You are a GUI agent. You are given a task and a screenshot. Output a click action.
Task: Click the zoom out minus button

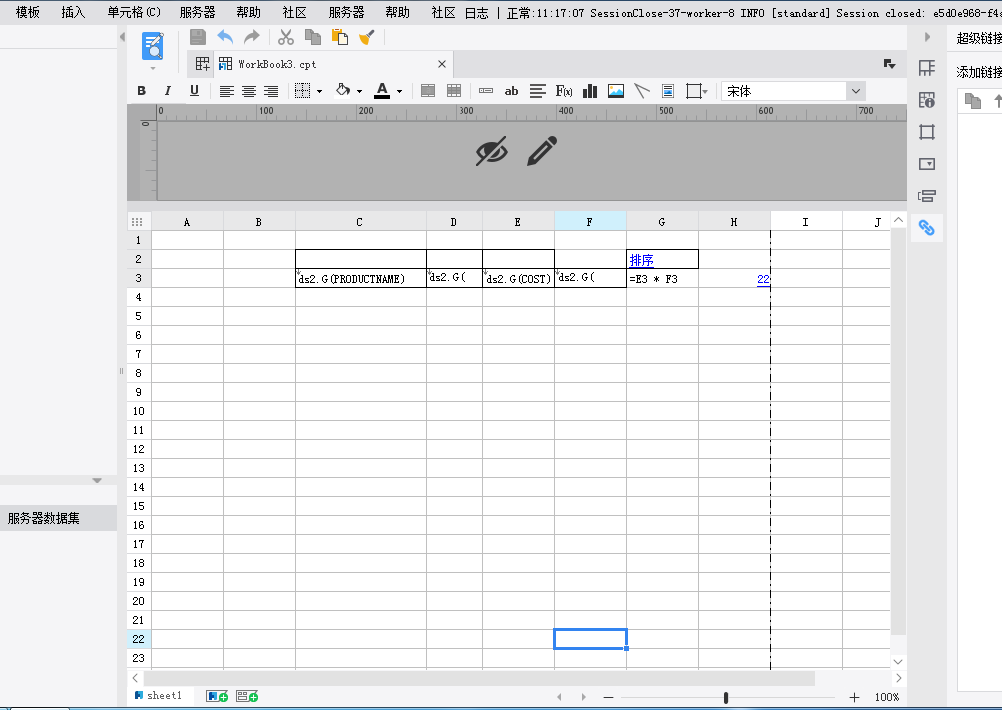tap(608, 697)
